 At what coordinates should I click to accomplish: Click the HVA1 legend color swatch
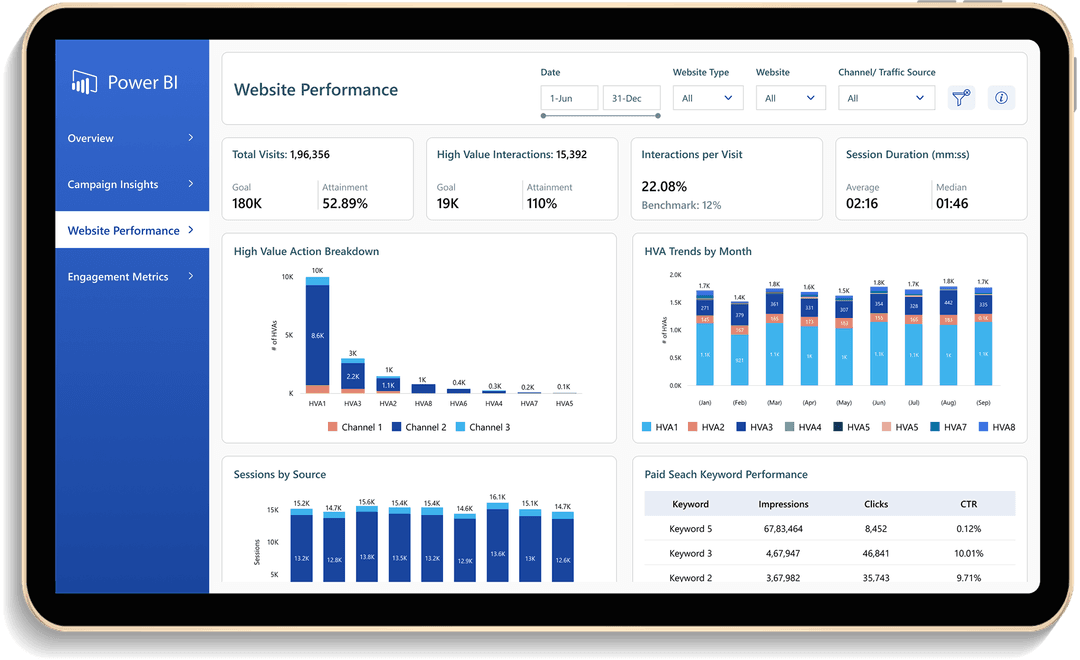click(x=647, y=428)
